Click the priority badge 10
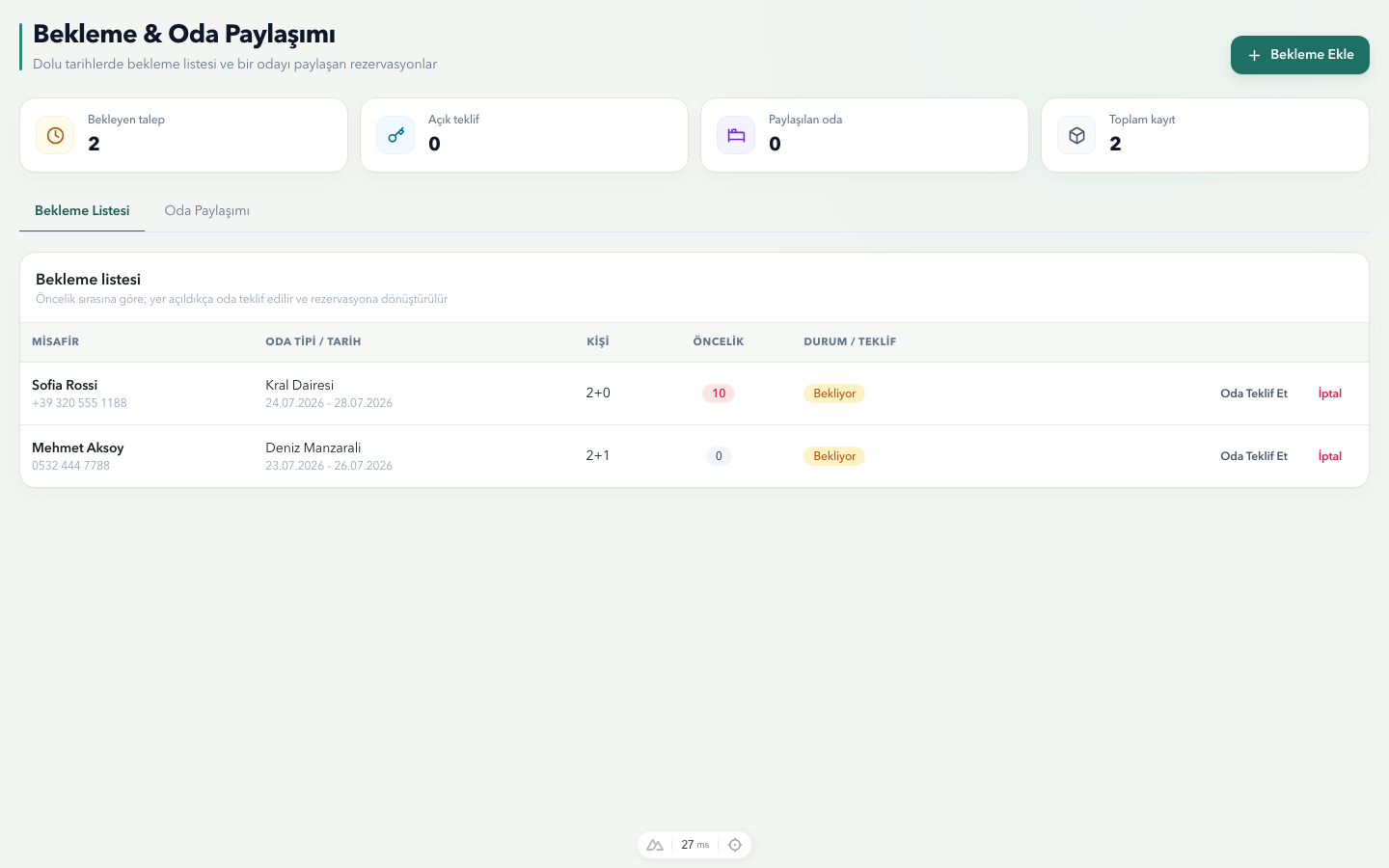 719,393
